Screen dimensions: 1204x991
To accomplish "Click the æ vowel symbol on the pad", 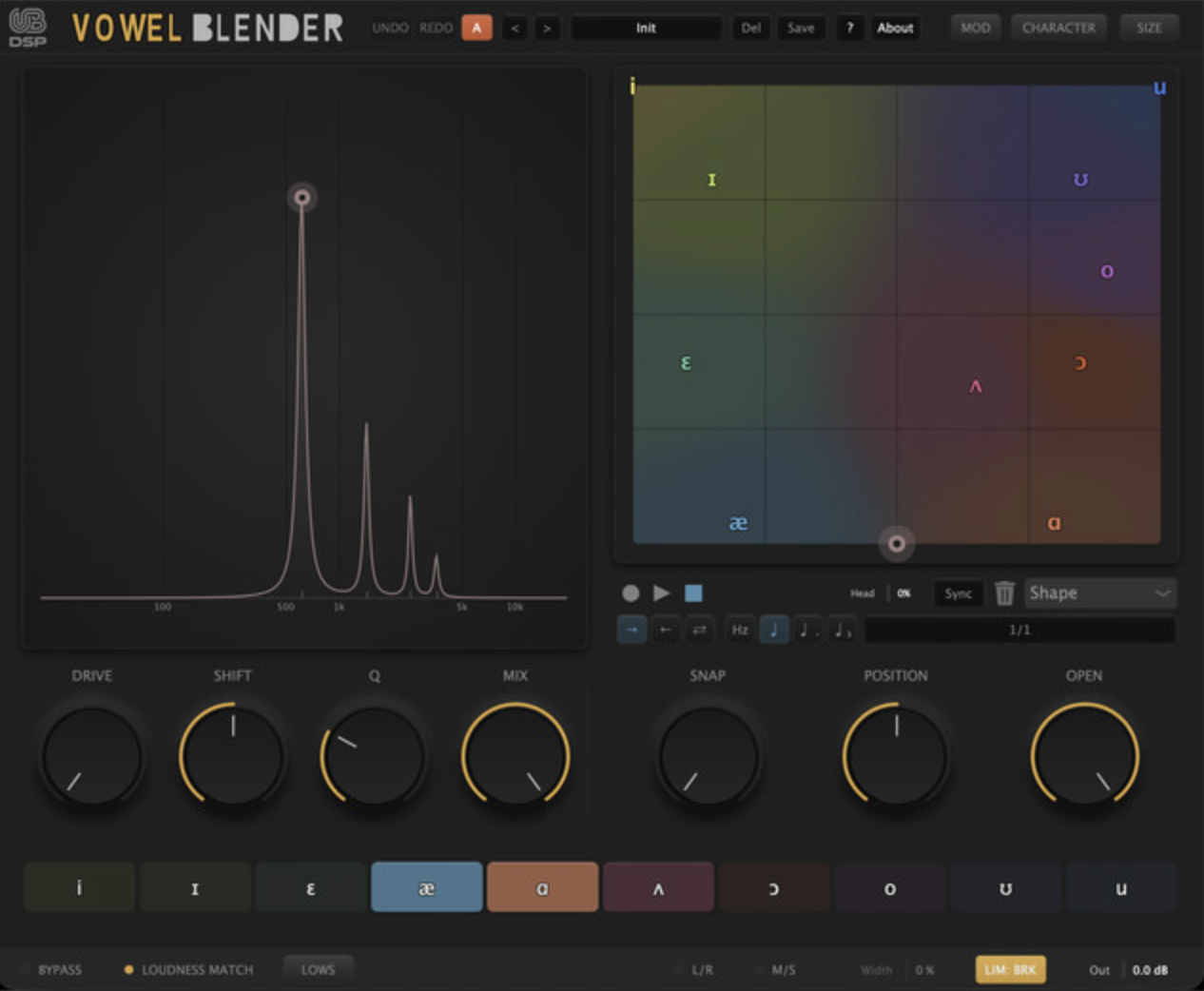I will [x=738, y=523].
